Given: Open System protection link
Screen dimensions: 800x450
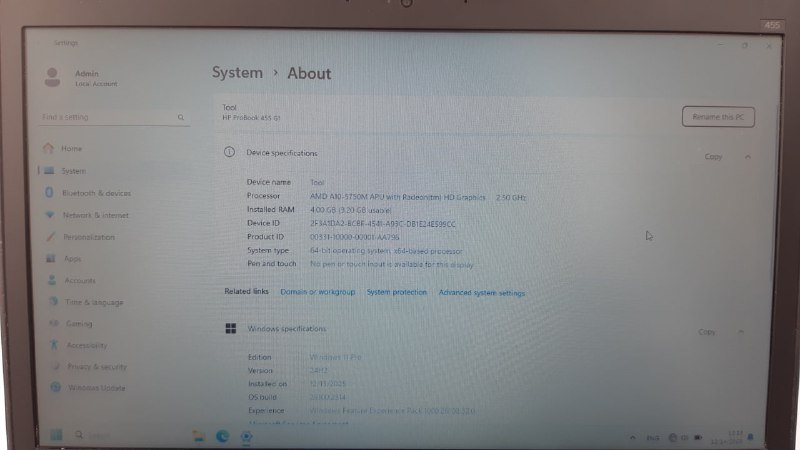Looking at the screenshot, I should (x=396, y=292).
